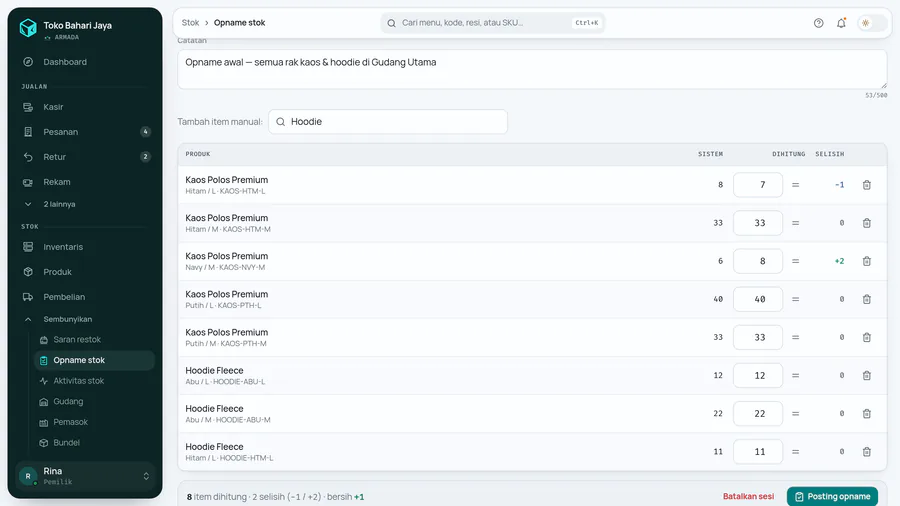Open Bundel submenu item
Viewport: 900px width, 506px height.
click(94, 443)
